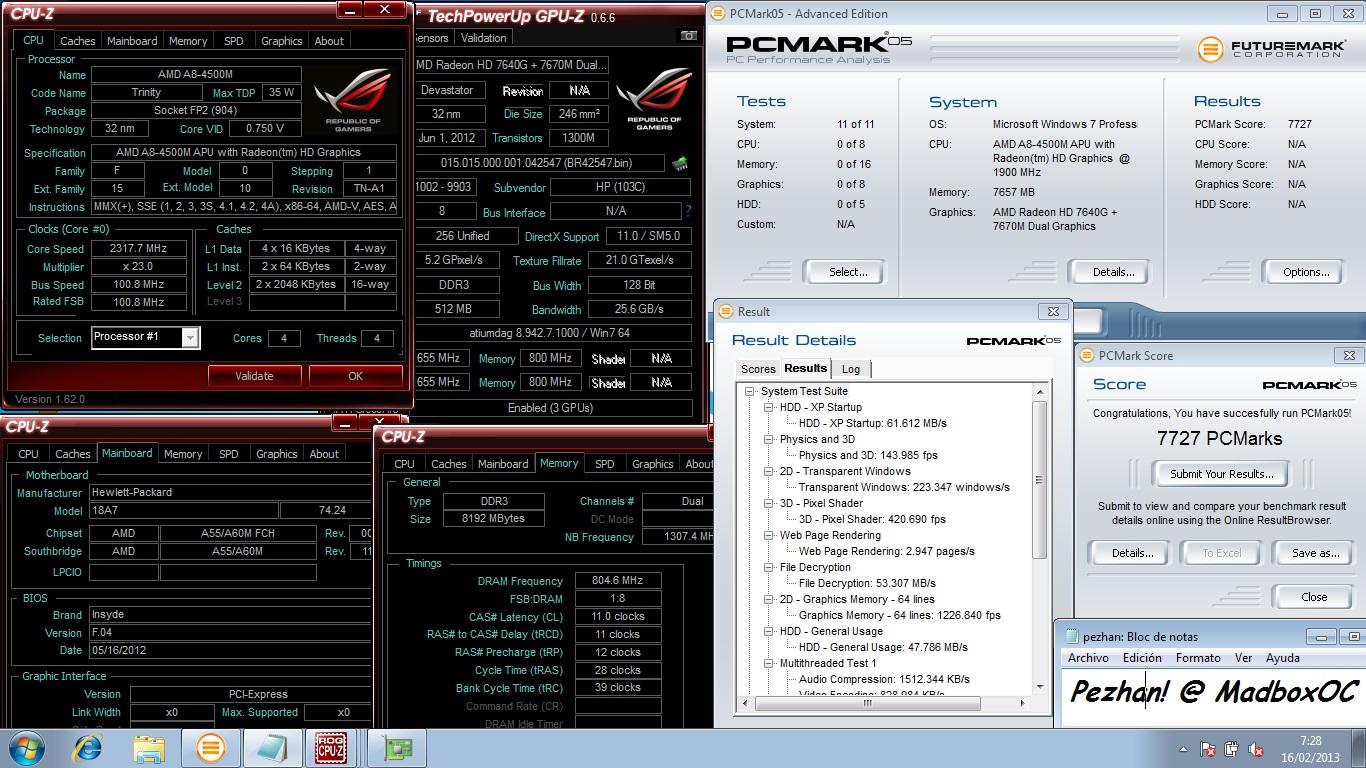Click the PCMark05 orange taskbar icon
The height and width of the screenshot is (768, 1366).
(210, 748)
